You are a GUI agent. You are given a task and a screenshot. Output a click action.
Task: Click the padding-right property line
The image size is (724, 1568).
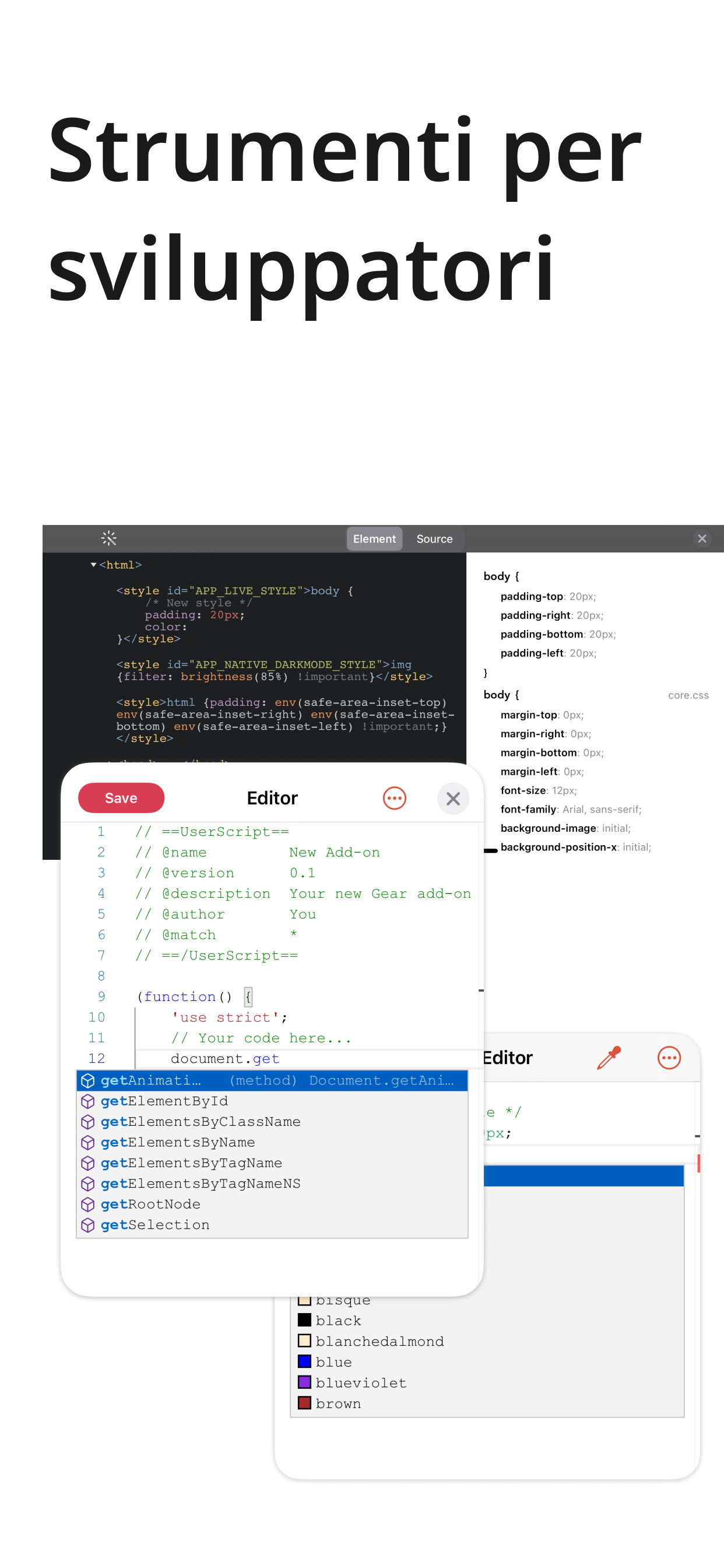(x=552, y=615)
